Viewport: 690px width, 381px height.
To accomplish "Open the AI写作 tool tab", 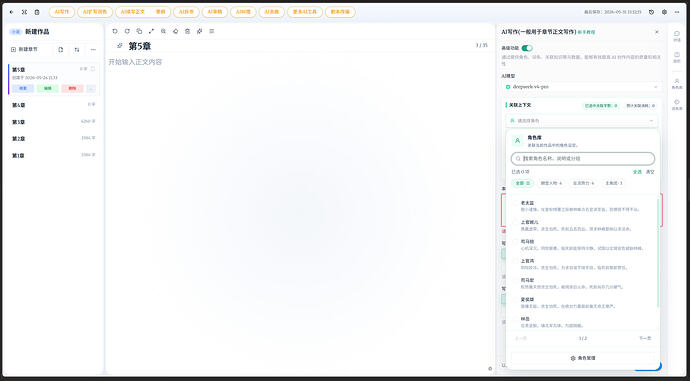I will 62,12.
